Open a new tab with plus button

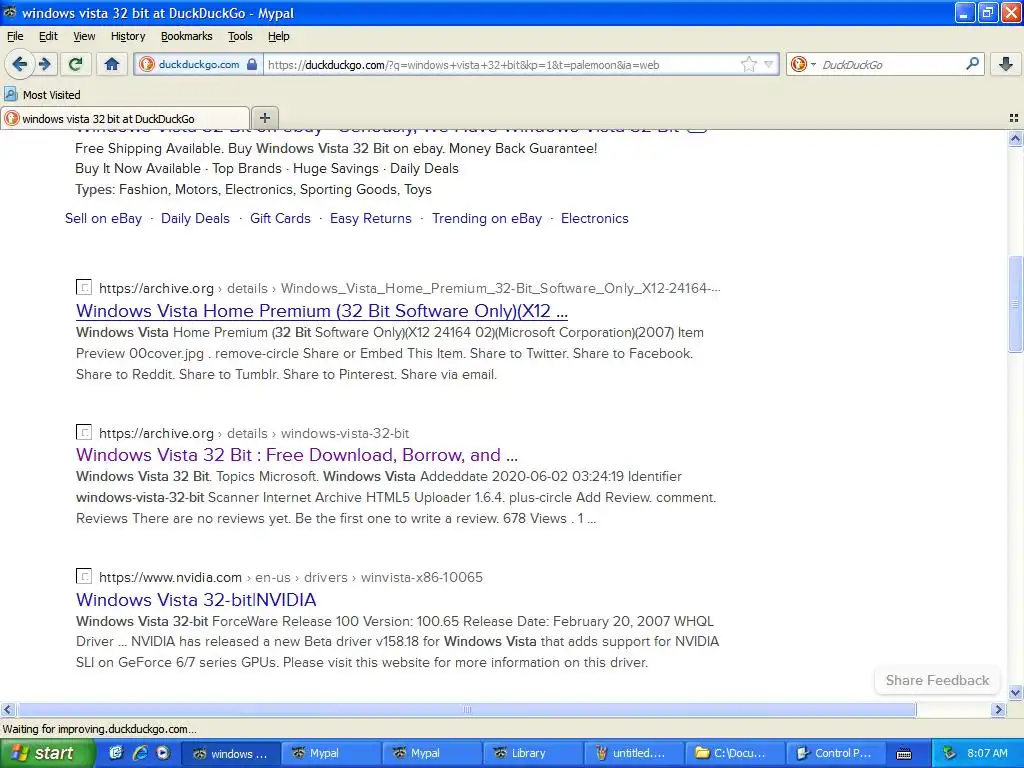[x=264, y=118]
